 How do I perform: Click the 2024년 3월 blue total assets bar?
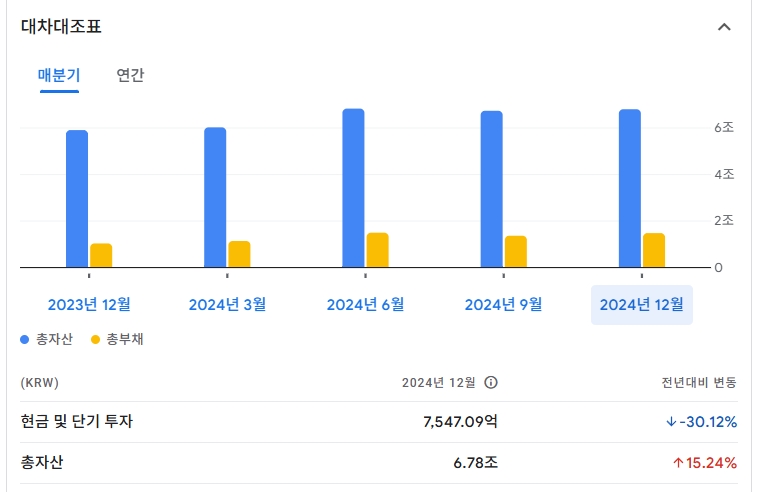(x=215, y=197)
